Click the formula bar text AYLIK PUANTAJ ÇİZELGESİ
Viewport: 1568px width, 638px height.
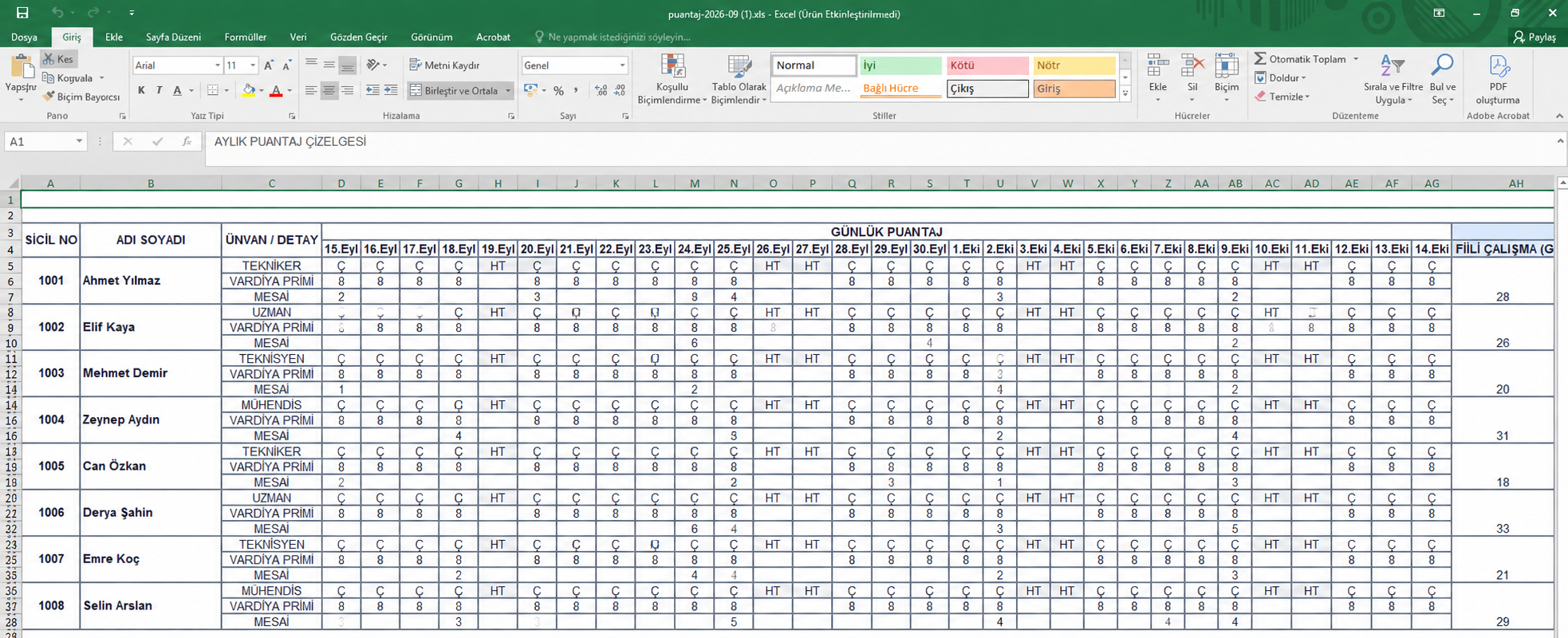[290, 142]
